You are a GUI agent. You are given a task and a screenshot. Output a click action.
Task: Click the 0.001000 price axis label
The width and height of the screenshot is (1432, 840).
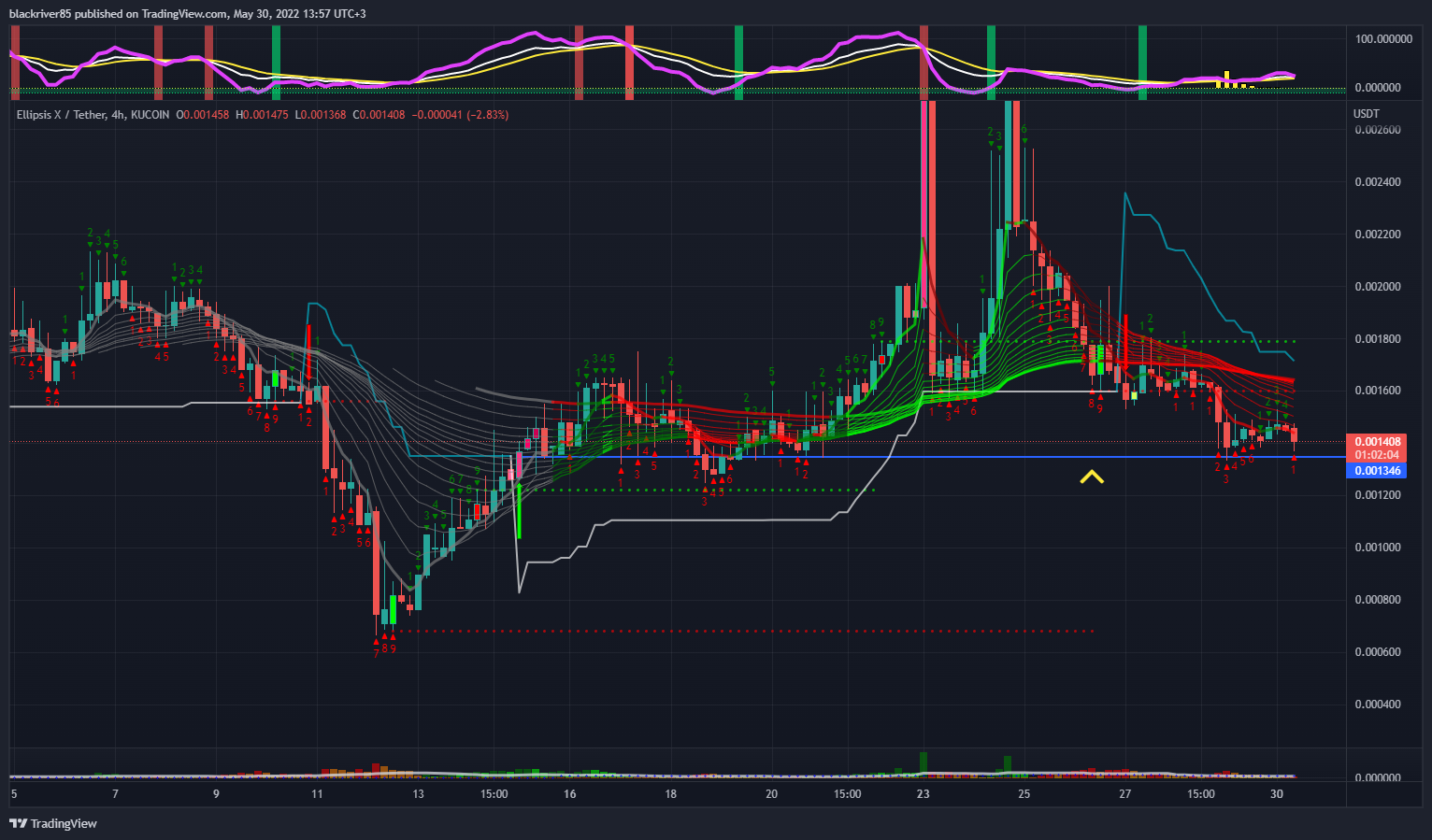[x=1378, y=548]
